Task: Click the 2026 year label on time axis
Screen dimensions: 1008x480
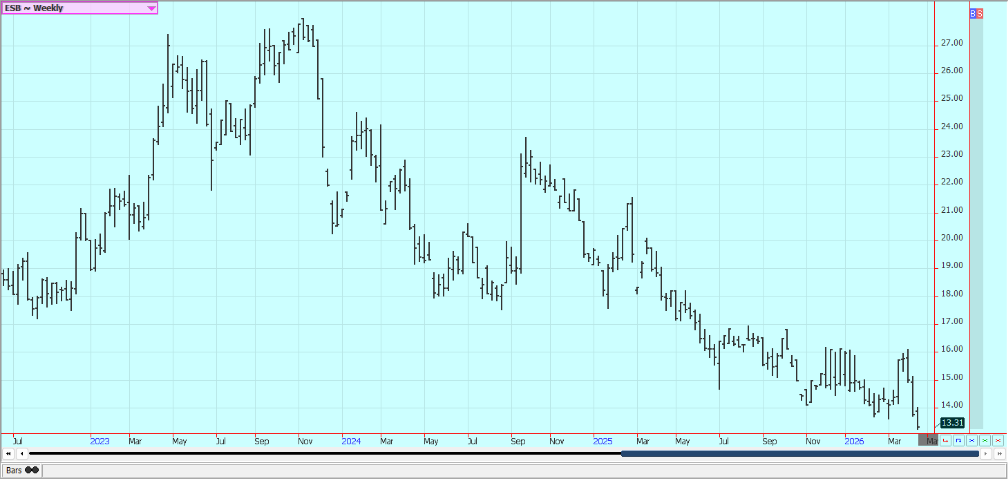Action: (x=853, y=440)
